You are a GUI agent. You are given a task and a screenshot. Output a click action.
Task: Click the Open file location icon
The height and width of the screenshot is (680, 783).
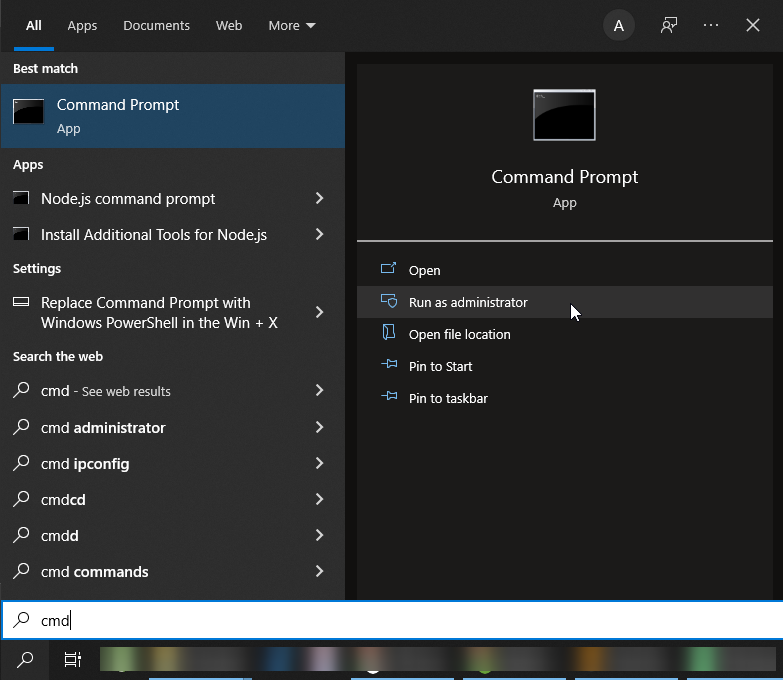389,333
